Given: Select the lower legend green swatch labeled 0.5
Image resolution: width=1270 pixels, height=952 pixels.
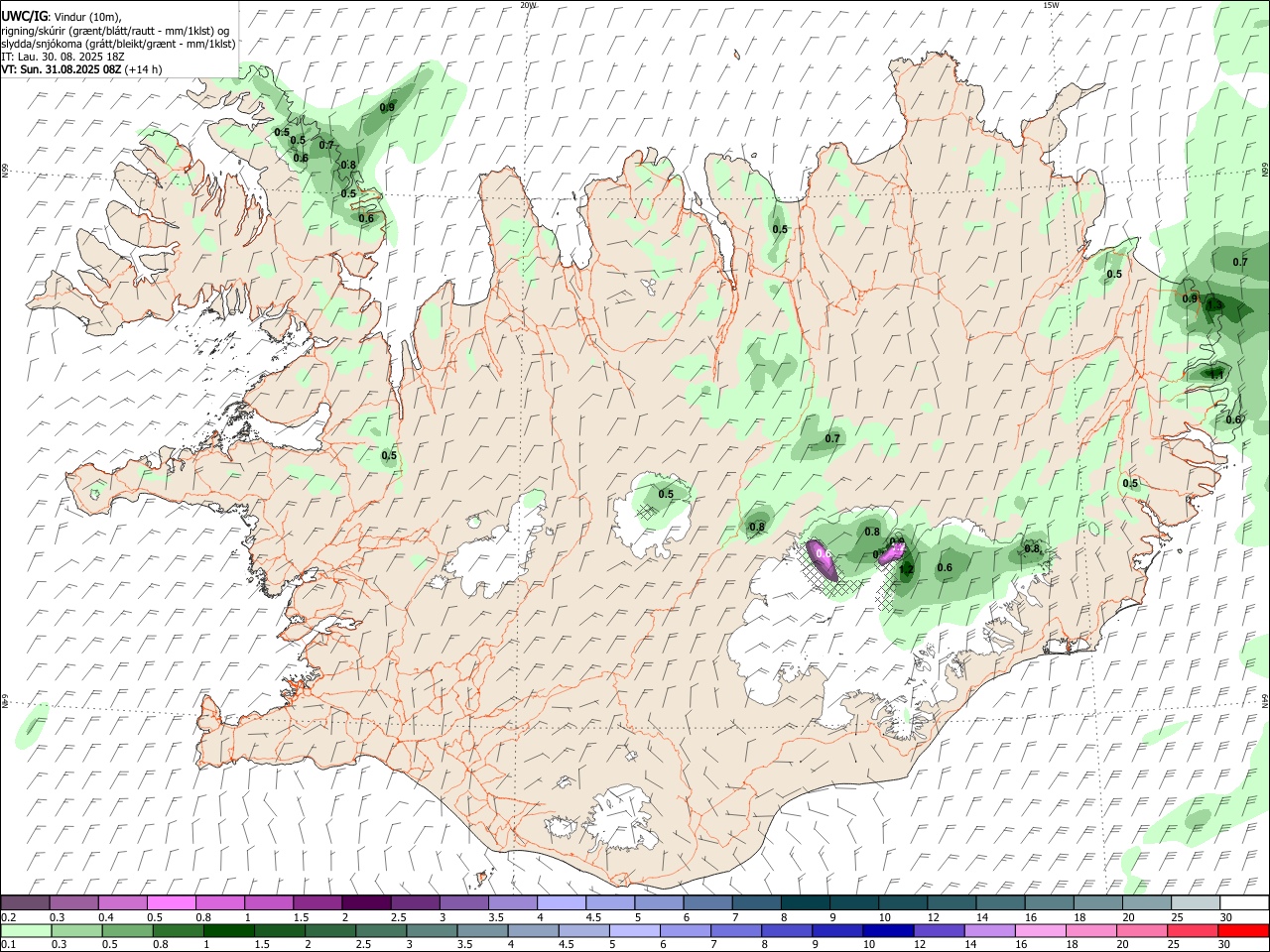Looking at the screenshot, I should pyautogui.click(x=128, y=930).
